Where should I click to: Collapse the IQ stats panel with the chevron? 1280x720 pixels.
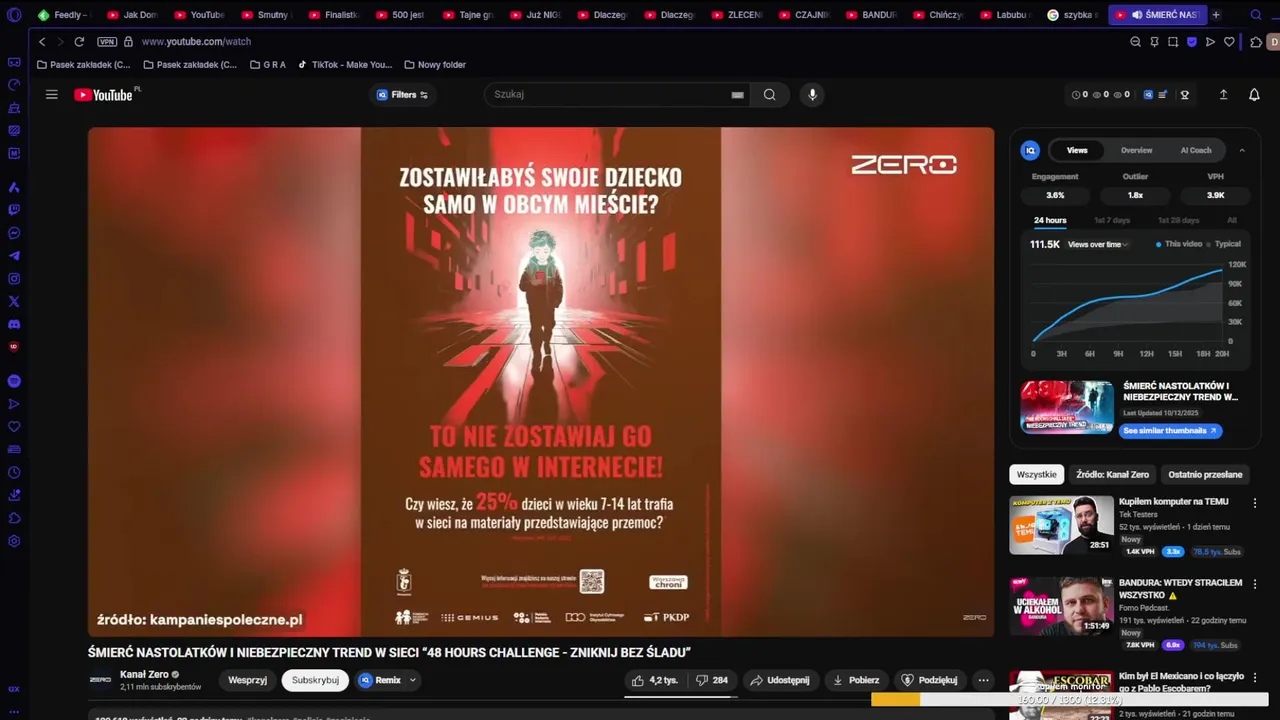click(1242, 150)
